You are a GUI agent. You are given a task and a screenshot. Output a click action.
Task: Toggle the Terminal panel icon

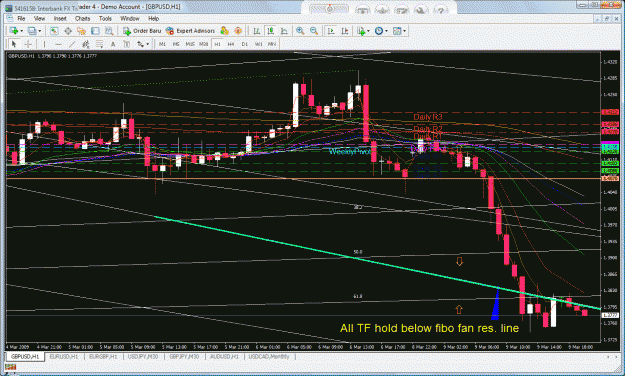[95, 31]
